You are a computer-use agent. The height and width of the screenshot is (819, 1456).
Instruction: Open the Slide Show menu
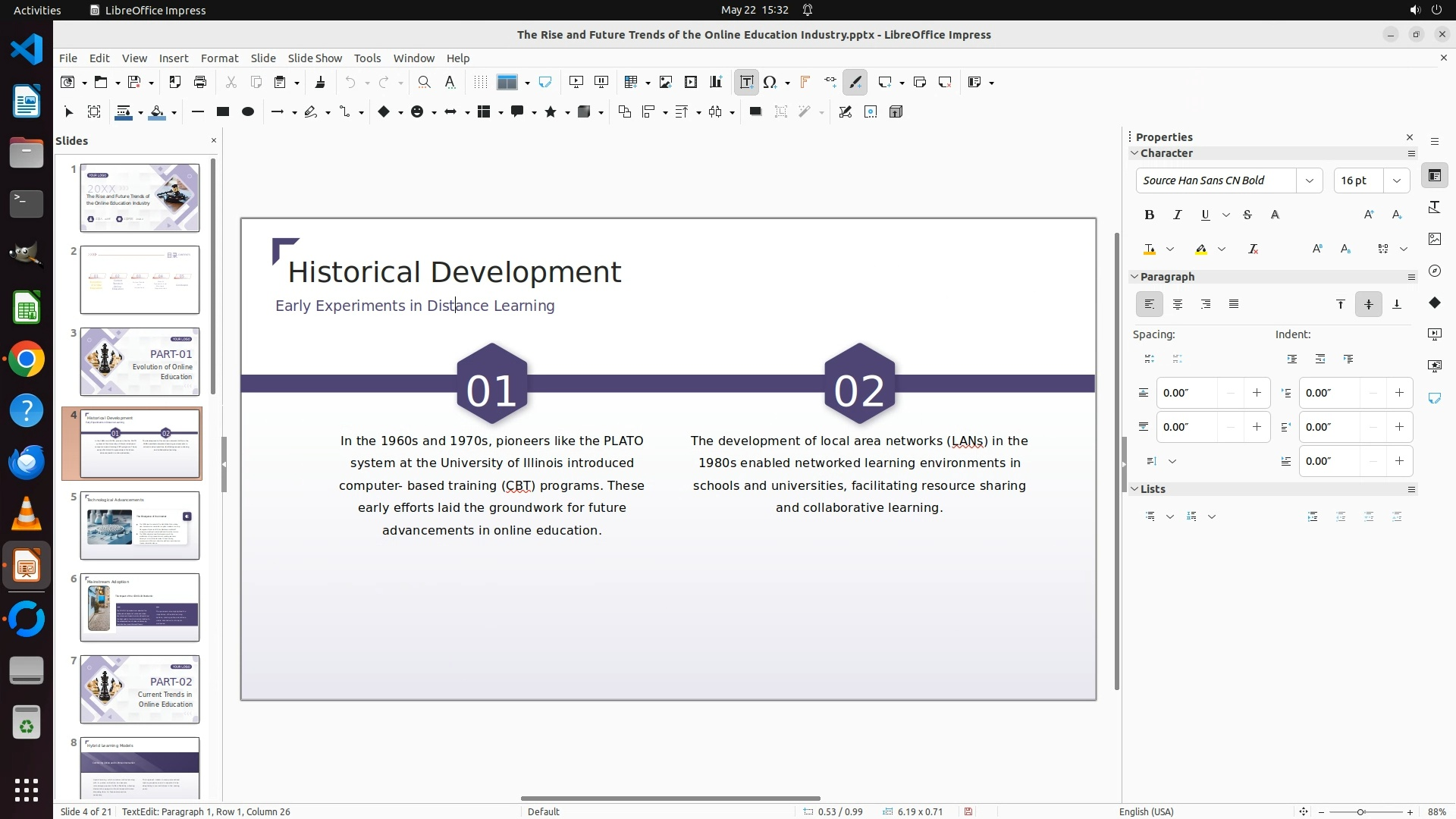click(315, 58)
